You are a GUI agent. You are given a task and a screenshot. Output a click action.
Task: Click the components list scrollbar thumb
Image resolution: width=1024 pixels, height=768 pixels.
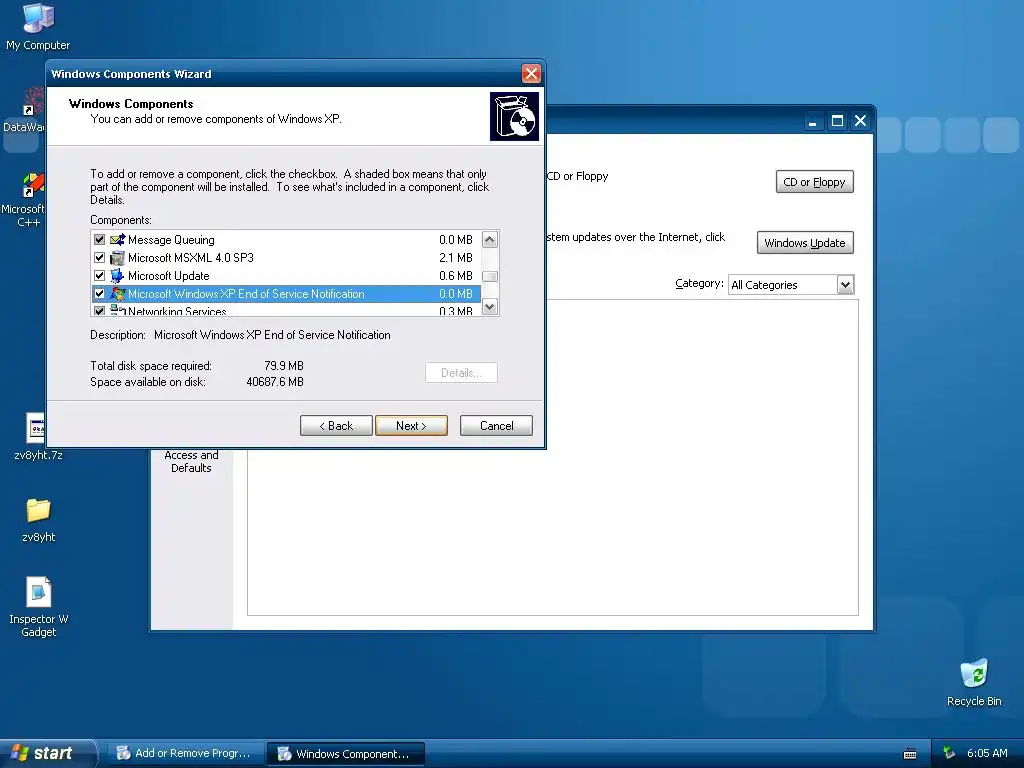click(x=490, y=276)
